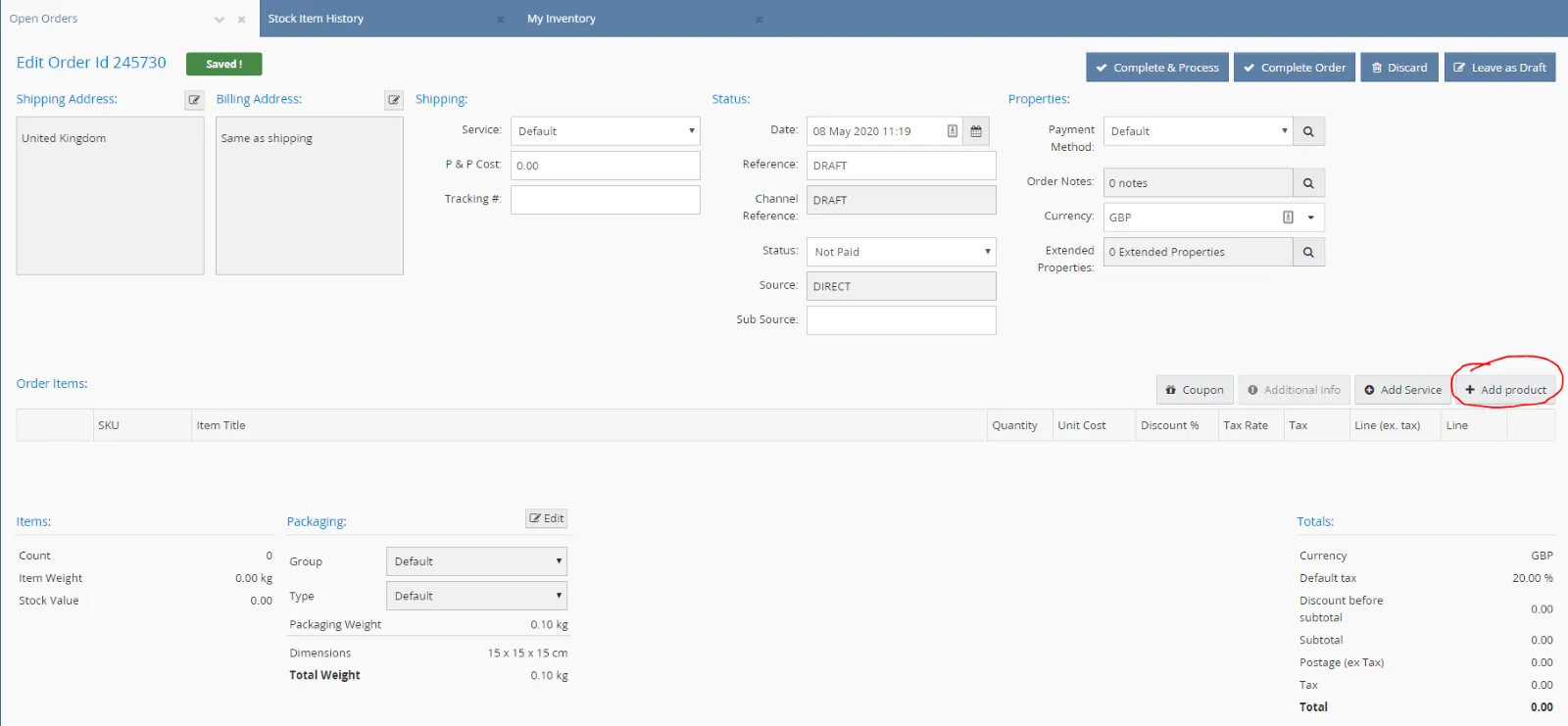Viewport: 1568px width, 726px height.
Task: Click the Total Weight label
Action: 324,675
